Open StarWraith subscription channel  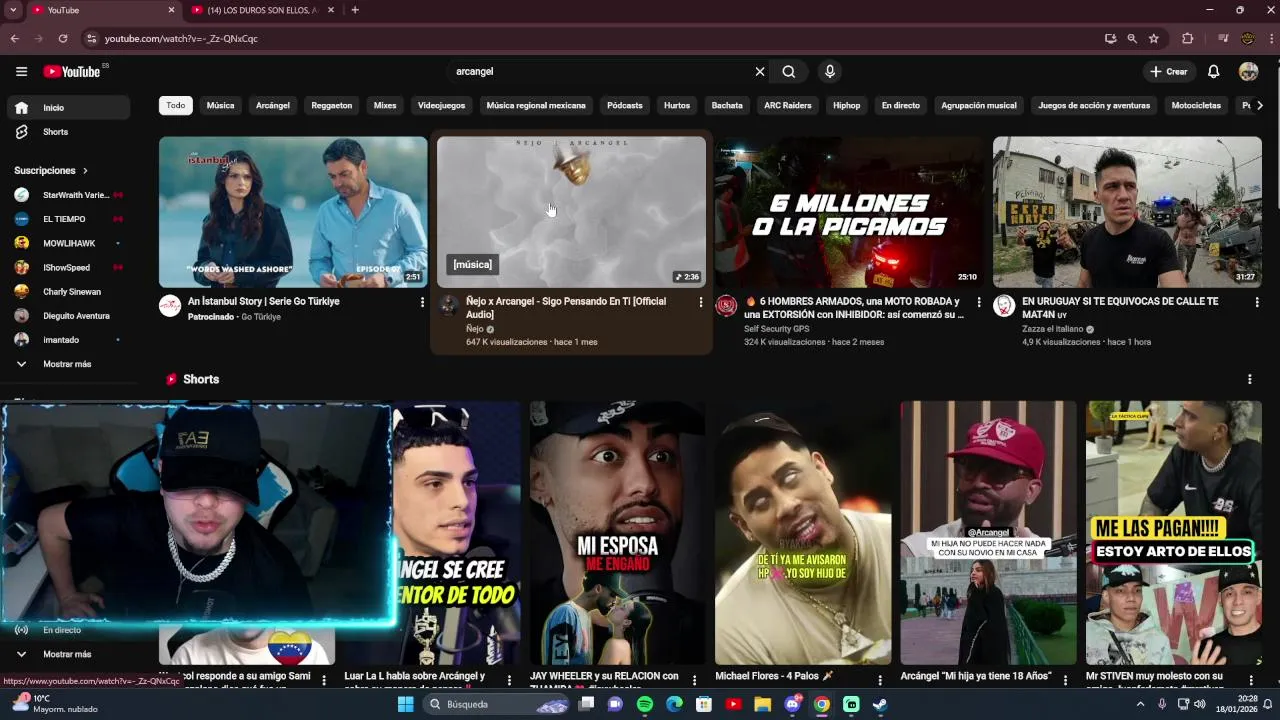click(68, 195)
